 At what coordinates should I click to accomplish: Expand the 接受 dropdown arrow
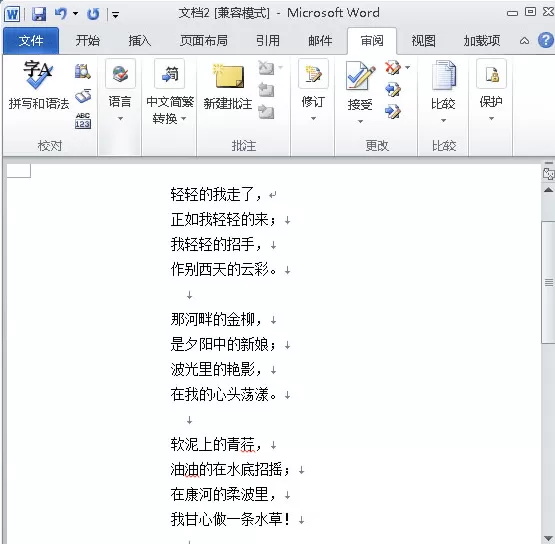[360, 121]
